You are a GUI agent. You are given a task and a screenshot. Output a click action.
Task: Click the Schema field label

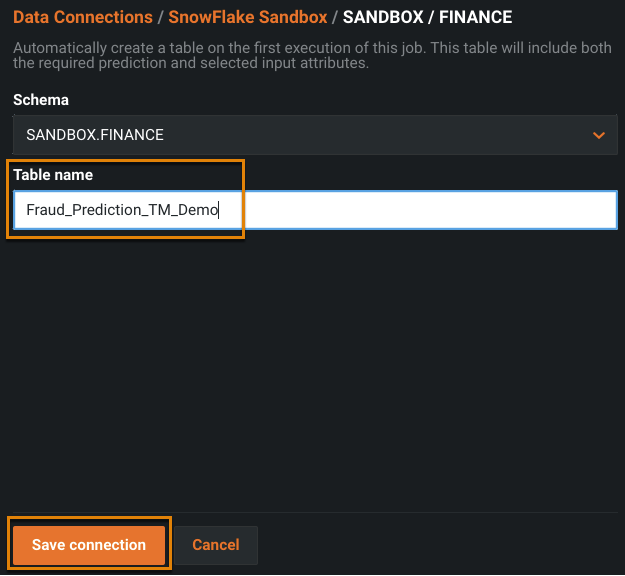coord(41,100)
